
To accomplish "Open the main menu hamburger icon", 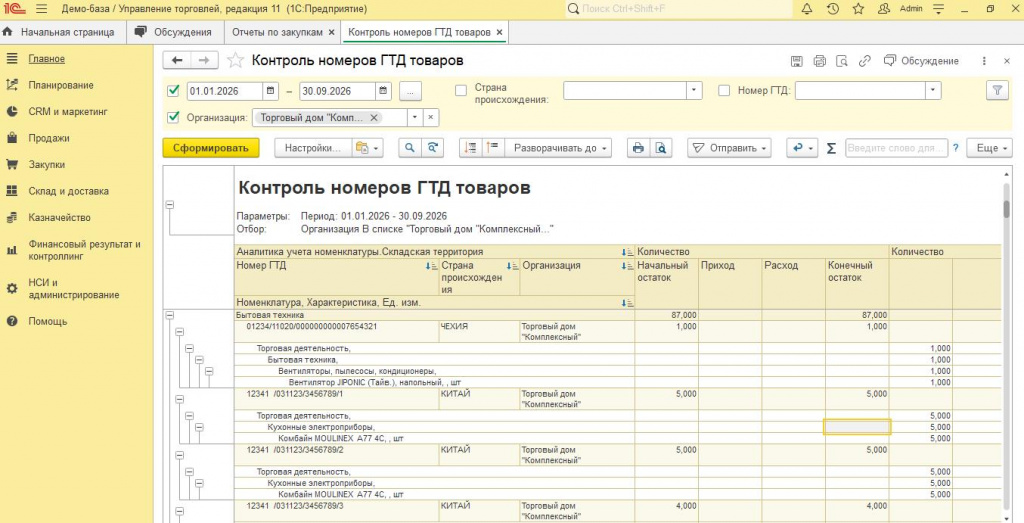I will tap(42, 9).
